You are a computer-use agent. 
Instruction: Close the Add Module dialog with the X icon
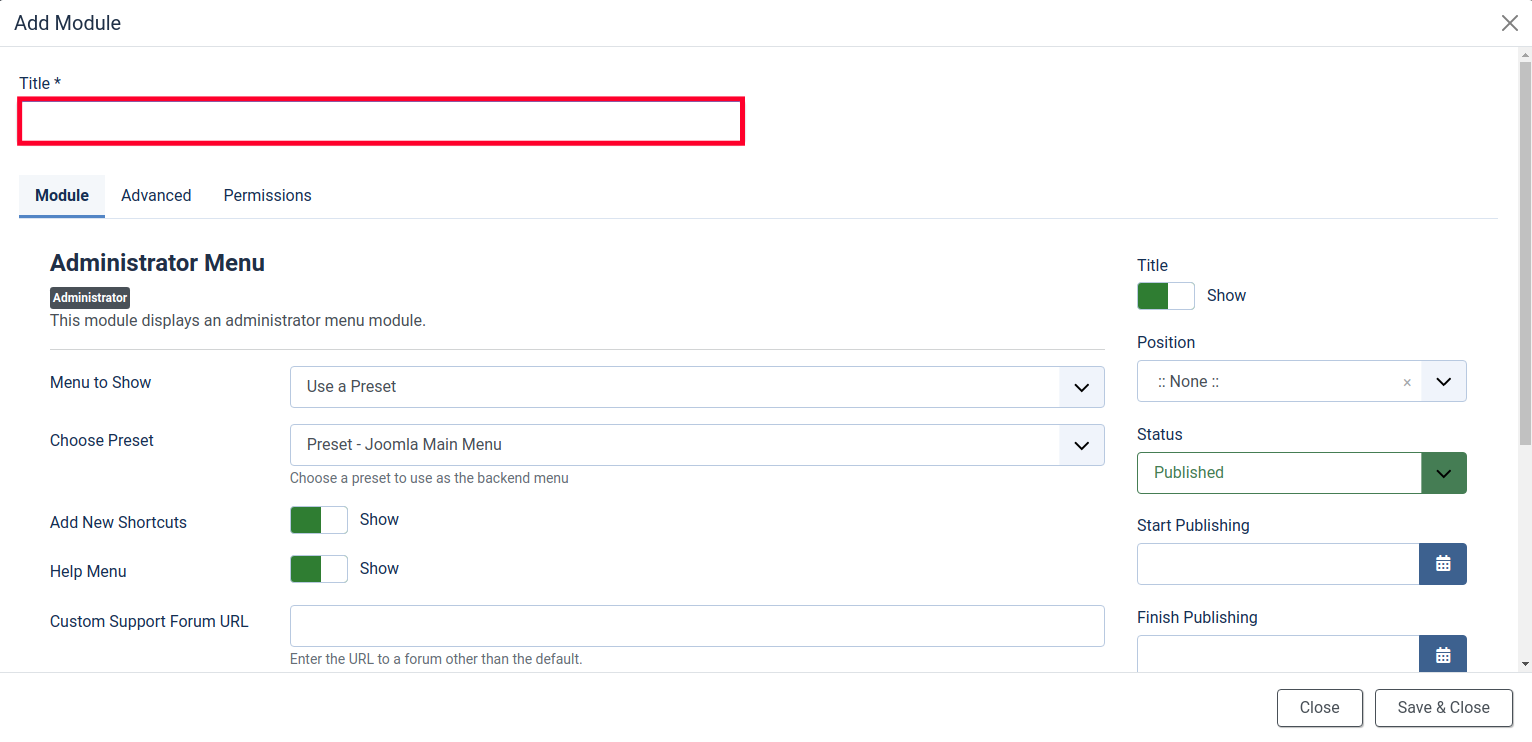1510,23
